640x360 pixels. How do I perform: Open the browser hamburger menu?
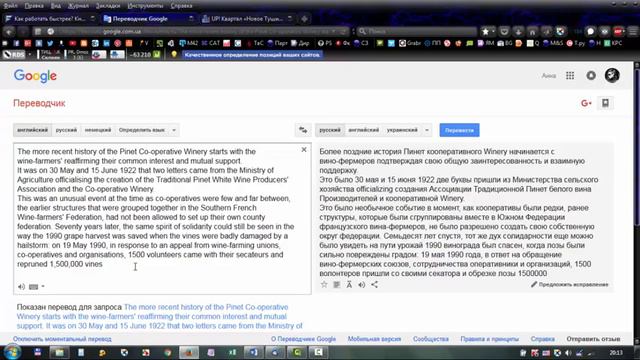tap(633, 31)
